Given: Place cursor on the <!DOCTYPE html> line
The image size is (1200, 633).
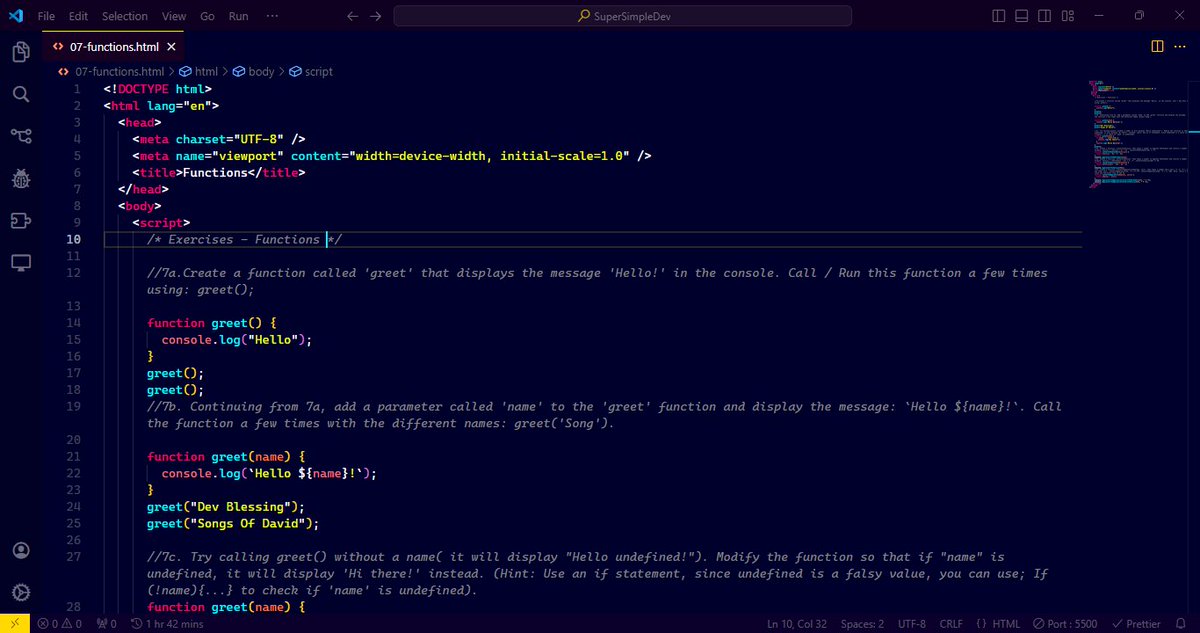Looking at the screenshot, I should [157, 89].
